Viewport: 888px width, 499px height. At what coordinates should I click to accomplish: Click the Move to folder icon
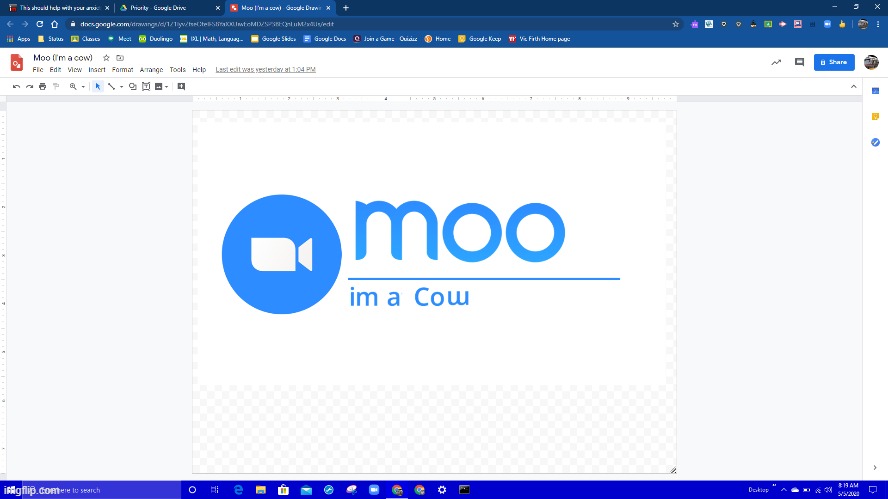point(120,58)
